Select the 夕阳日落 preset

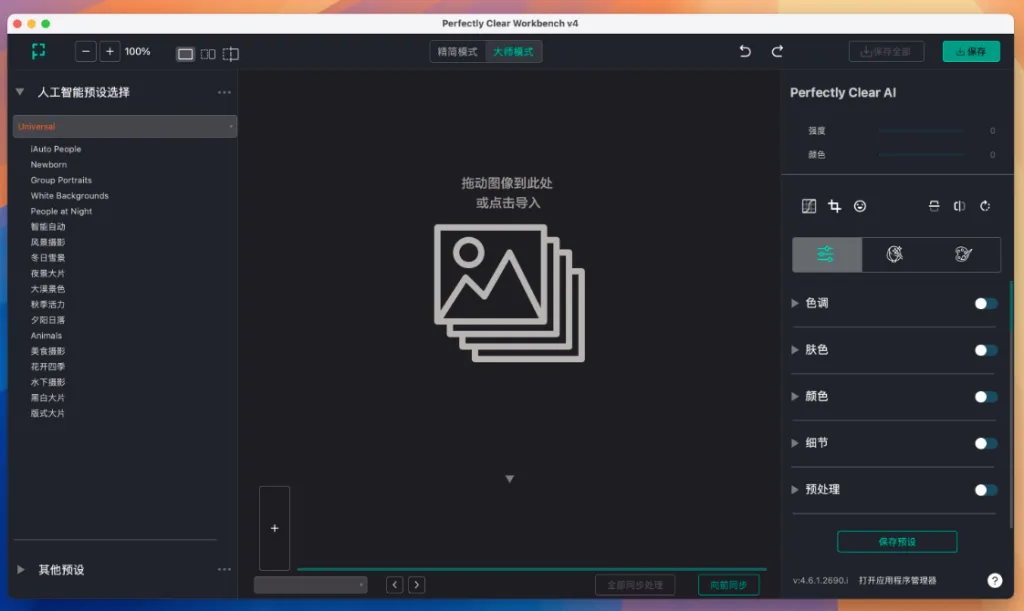pyautogui.click(x=48, y=320)
